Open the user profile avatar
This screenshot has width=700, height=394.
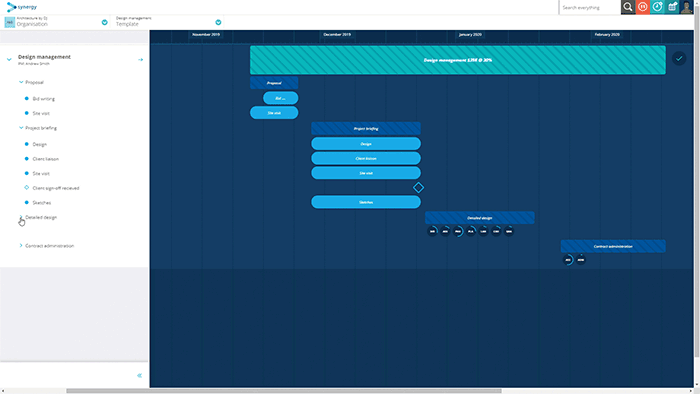686,7
